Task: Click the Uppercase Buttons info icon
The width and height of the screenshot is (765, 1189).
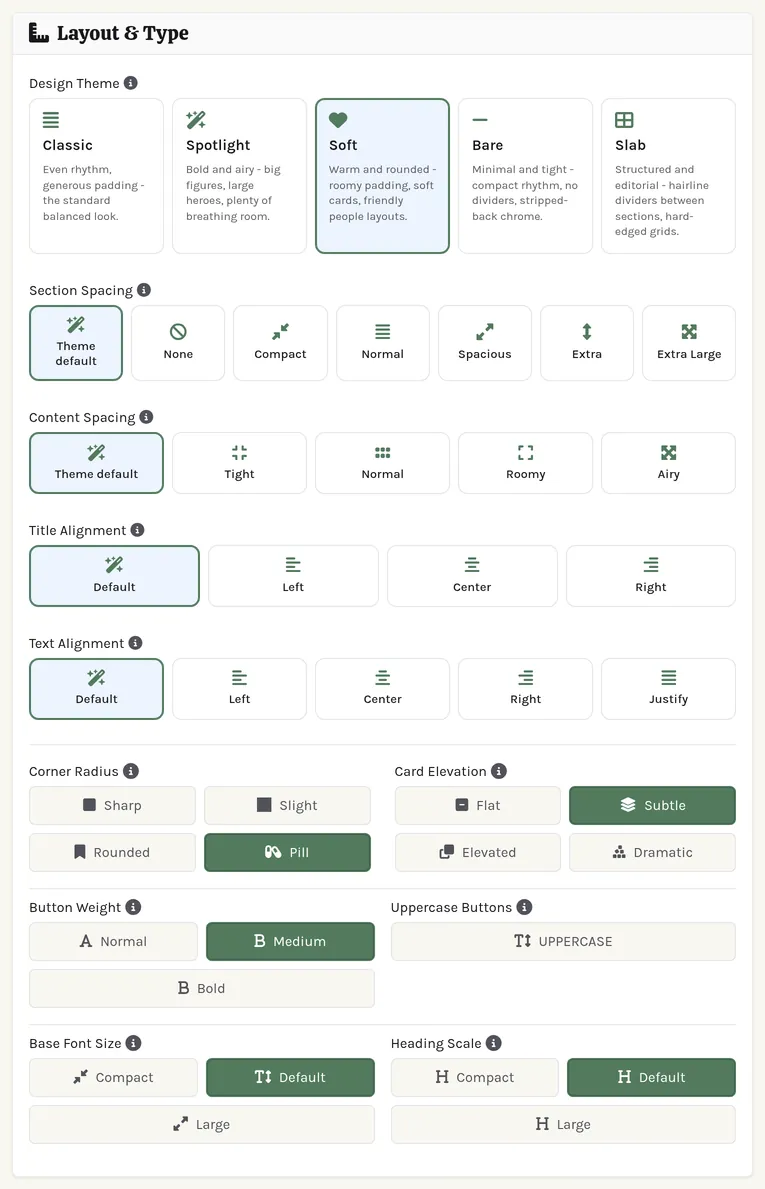Action: point(524,907)
